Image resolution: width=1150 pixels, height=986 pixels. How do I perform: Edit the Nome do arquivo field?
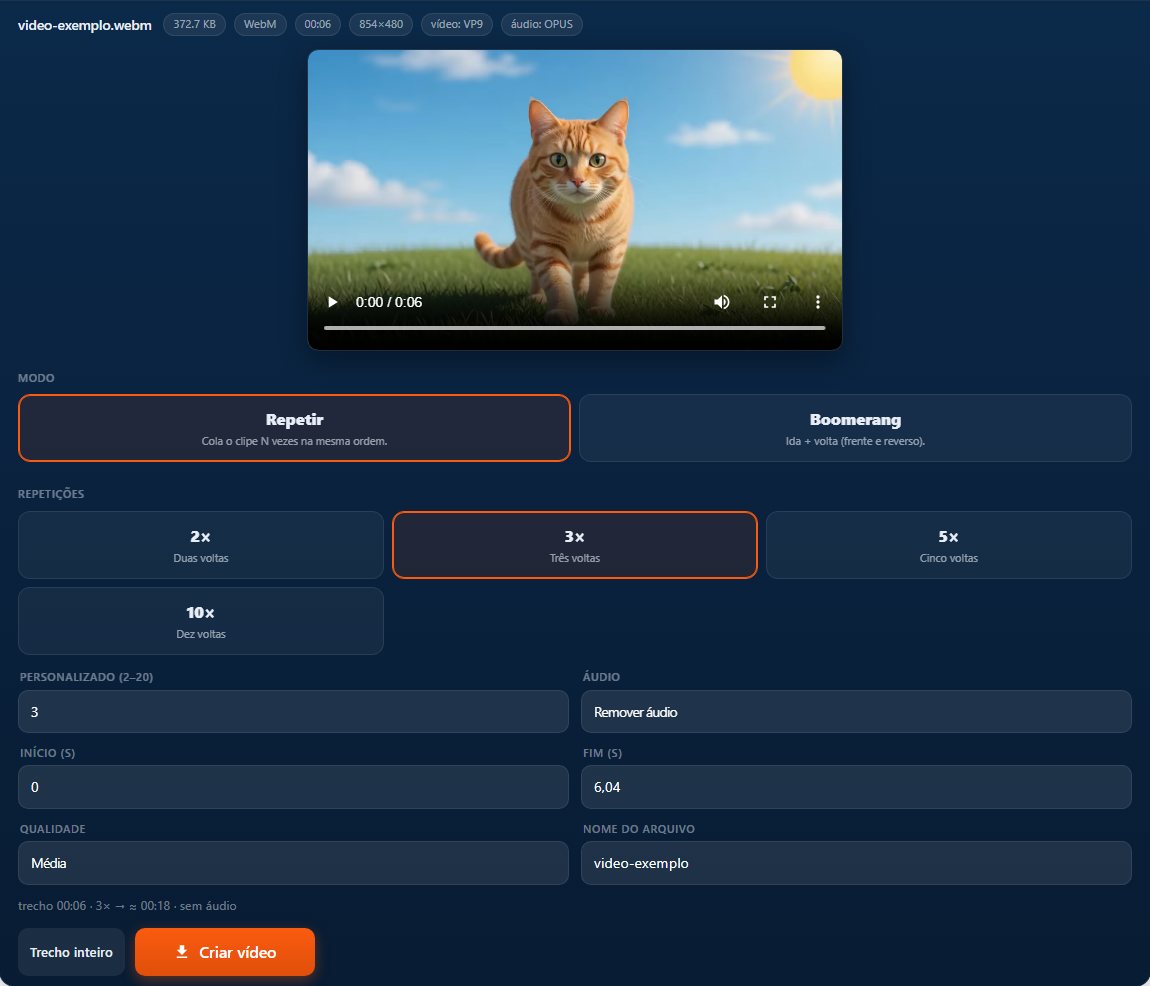tap(856, 863)
